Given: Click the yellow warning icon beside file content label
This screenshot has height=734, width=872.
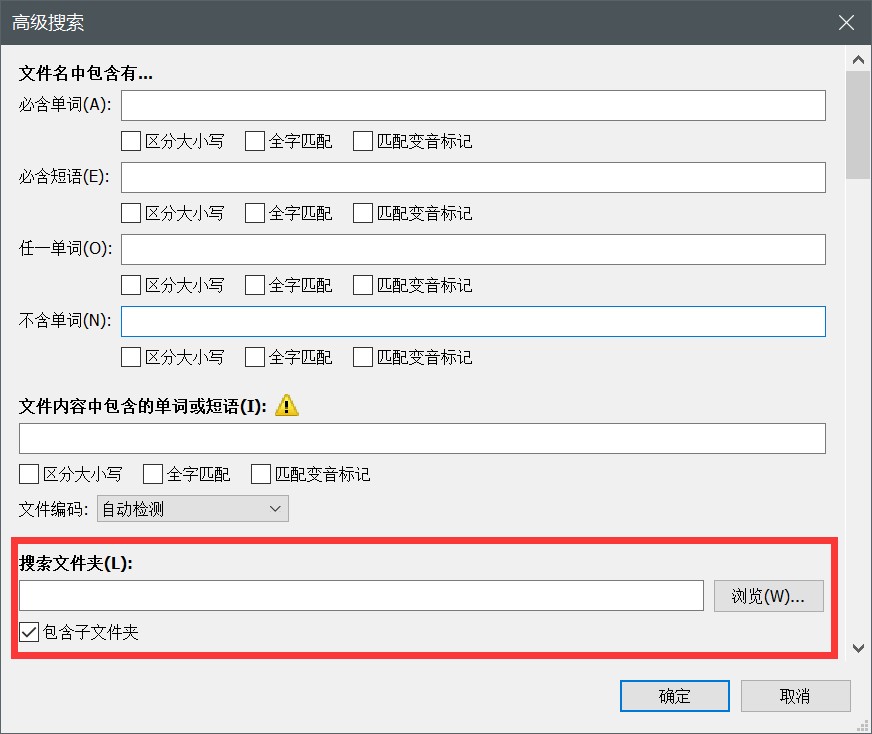Looking at the screenshot, I should pos(287,406).
